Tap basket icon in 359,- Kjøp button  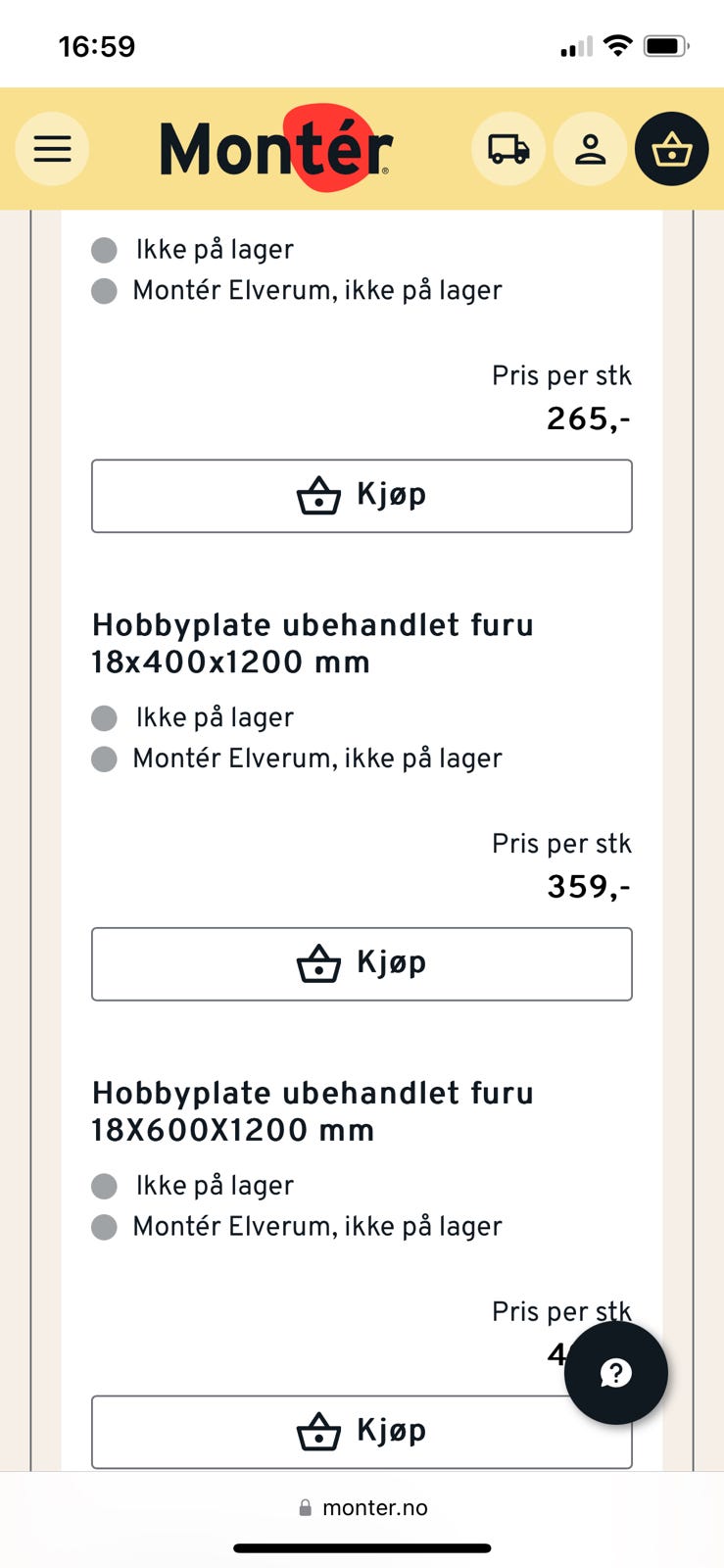click(x=318, y=964)
